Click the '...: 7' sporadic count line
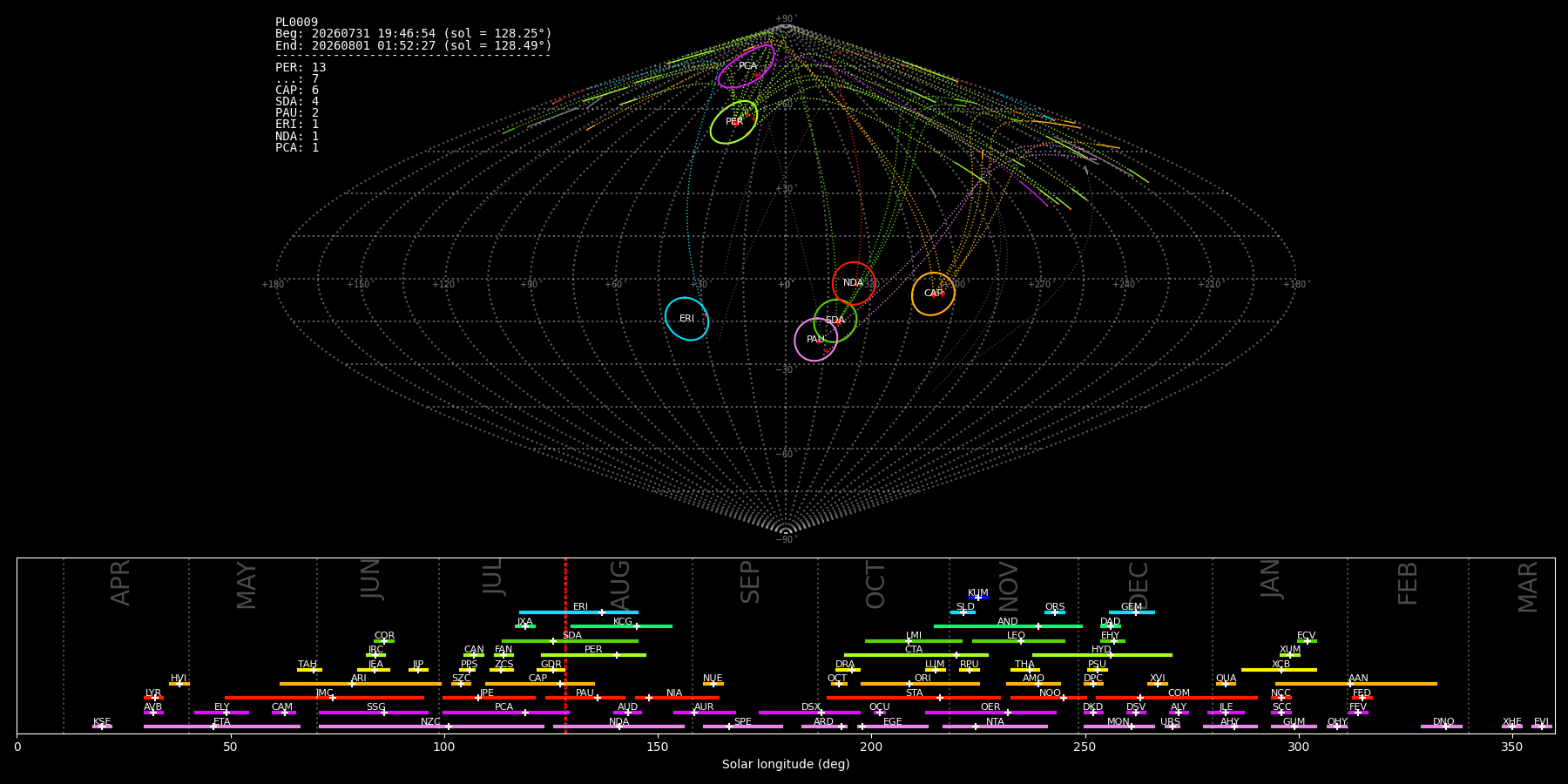Viewport: 1568px width, 784px height. pos(297,78)
